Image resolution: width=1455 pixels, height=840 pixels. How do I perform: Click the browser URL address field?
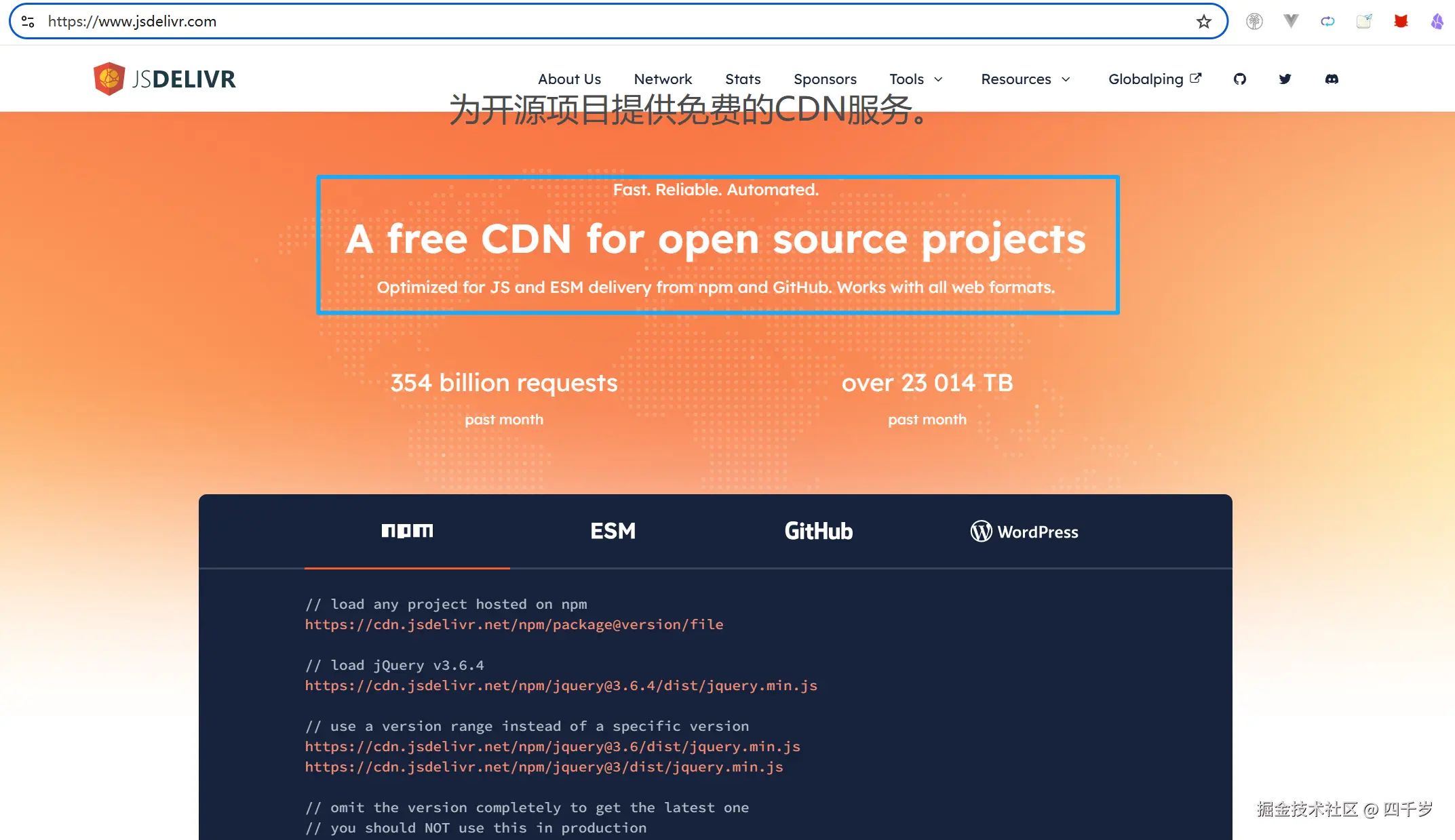coord(610,22)
